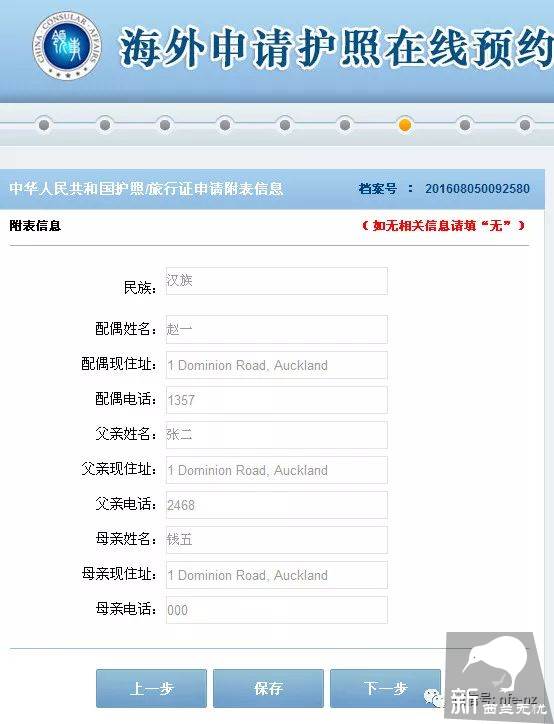Click the sixth progress step dot
This screenshot has height=724, width=554.
coord(345,125)
